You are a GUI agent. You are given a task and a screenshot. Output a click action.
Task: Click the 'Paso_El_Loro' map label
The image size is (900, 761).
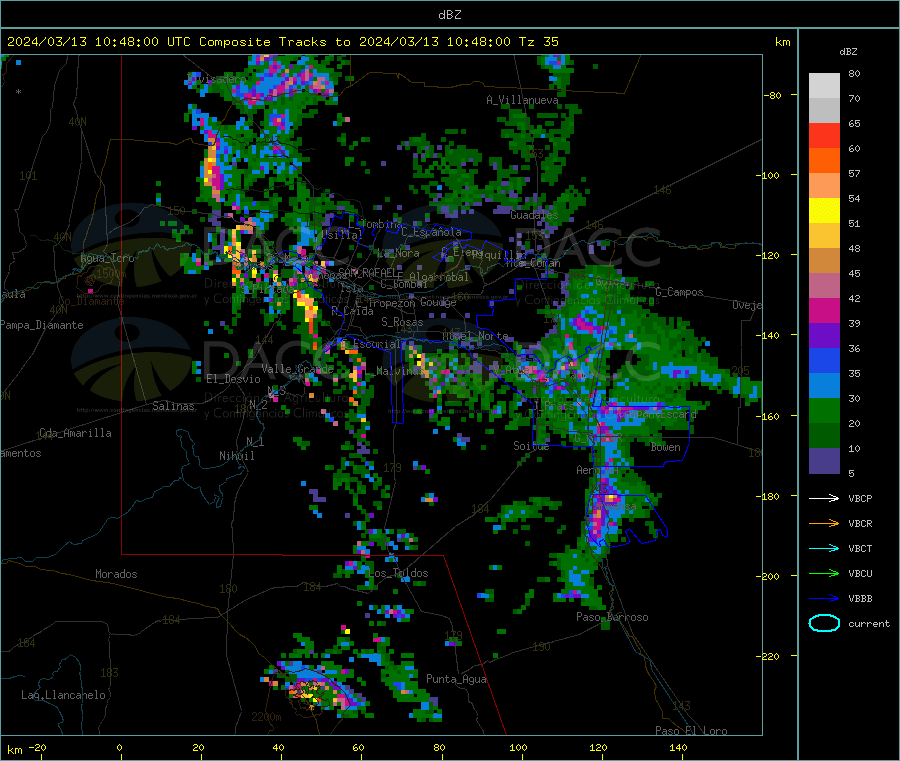pos(692,731)
